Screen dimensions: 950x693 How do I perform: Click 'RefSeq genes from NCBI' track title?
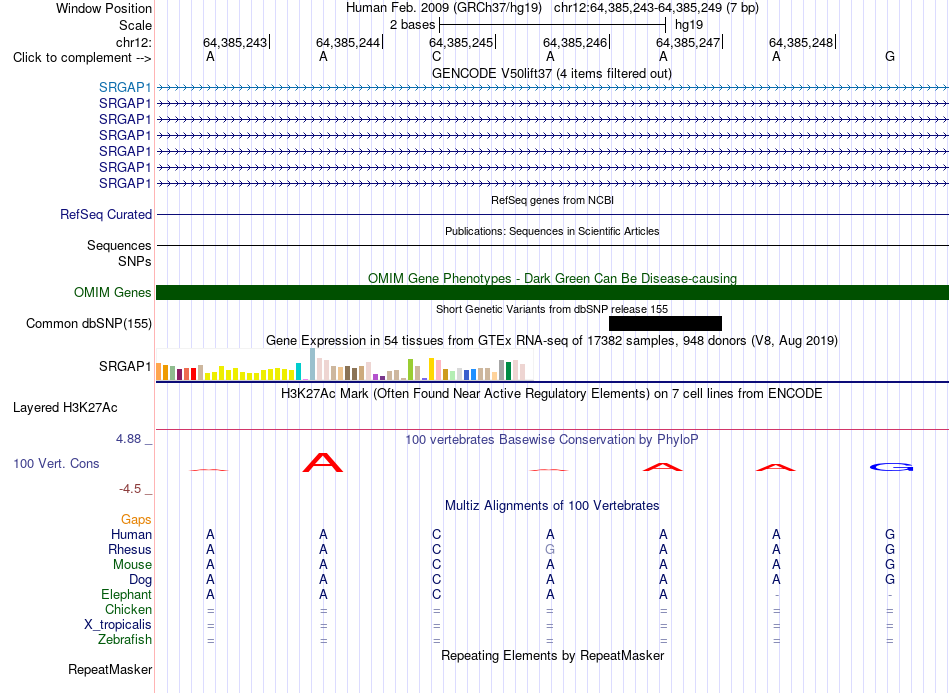pos(552,200)
